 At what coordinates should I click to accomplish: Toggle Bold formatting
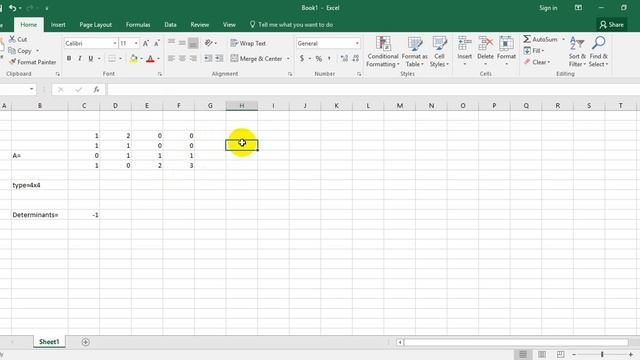(x=69, y=58)
